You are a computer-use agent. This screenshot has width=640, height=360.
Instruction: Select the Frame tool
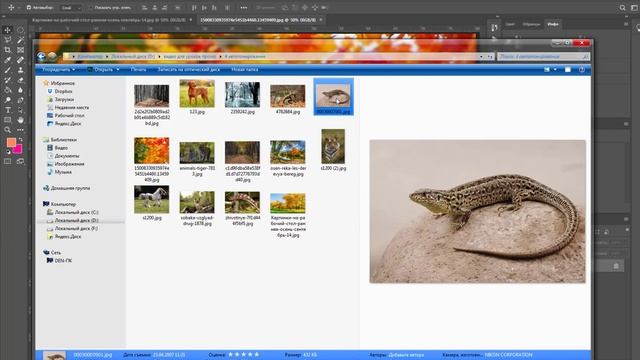tap(20, 50)
